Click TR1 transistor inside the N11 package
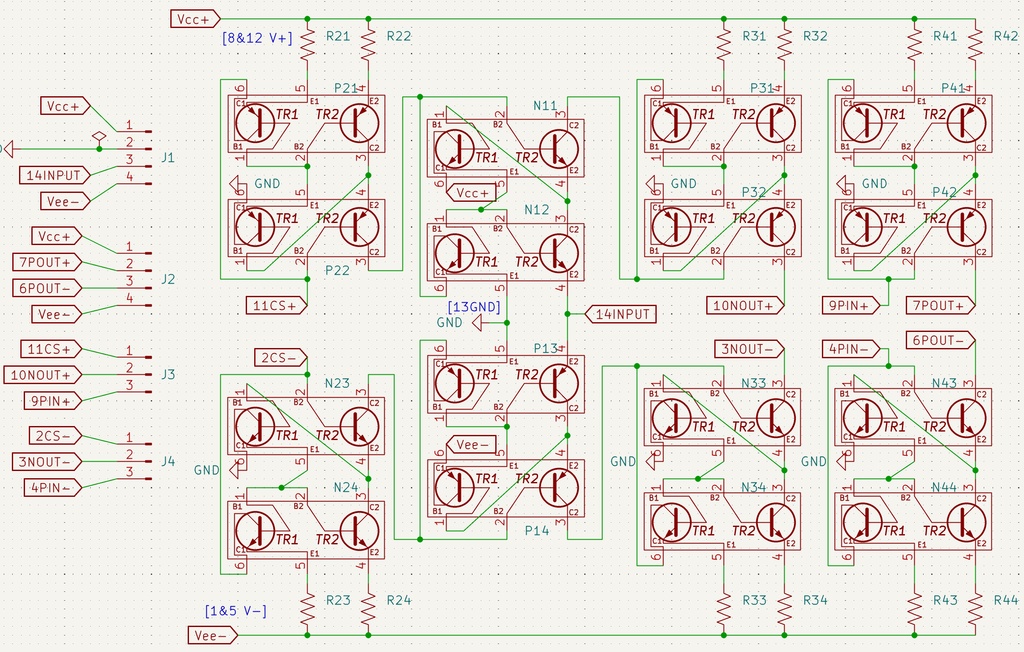The height and width of the screenshot is (652, 1024). [x=455, y=149]
